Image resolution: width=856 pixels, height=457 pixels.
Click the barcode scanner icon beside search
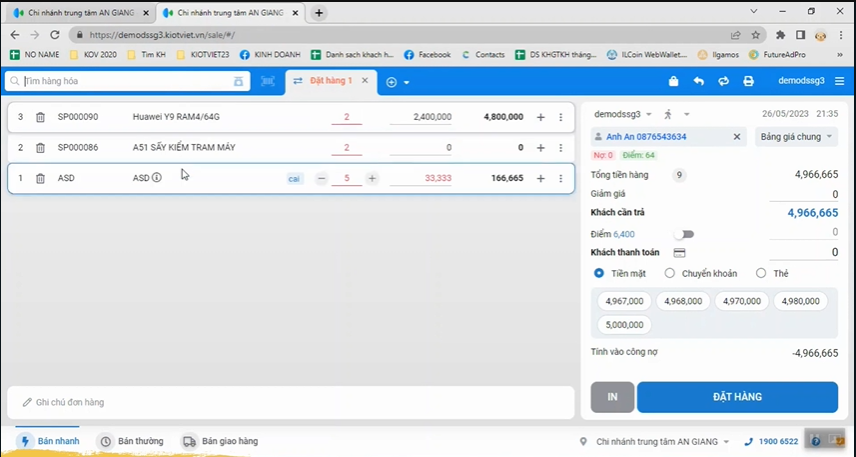(x=268, y=81)
